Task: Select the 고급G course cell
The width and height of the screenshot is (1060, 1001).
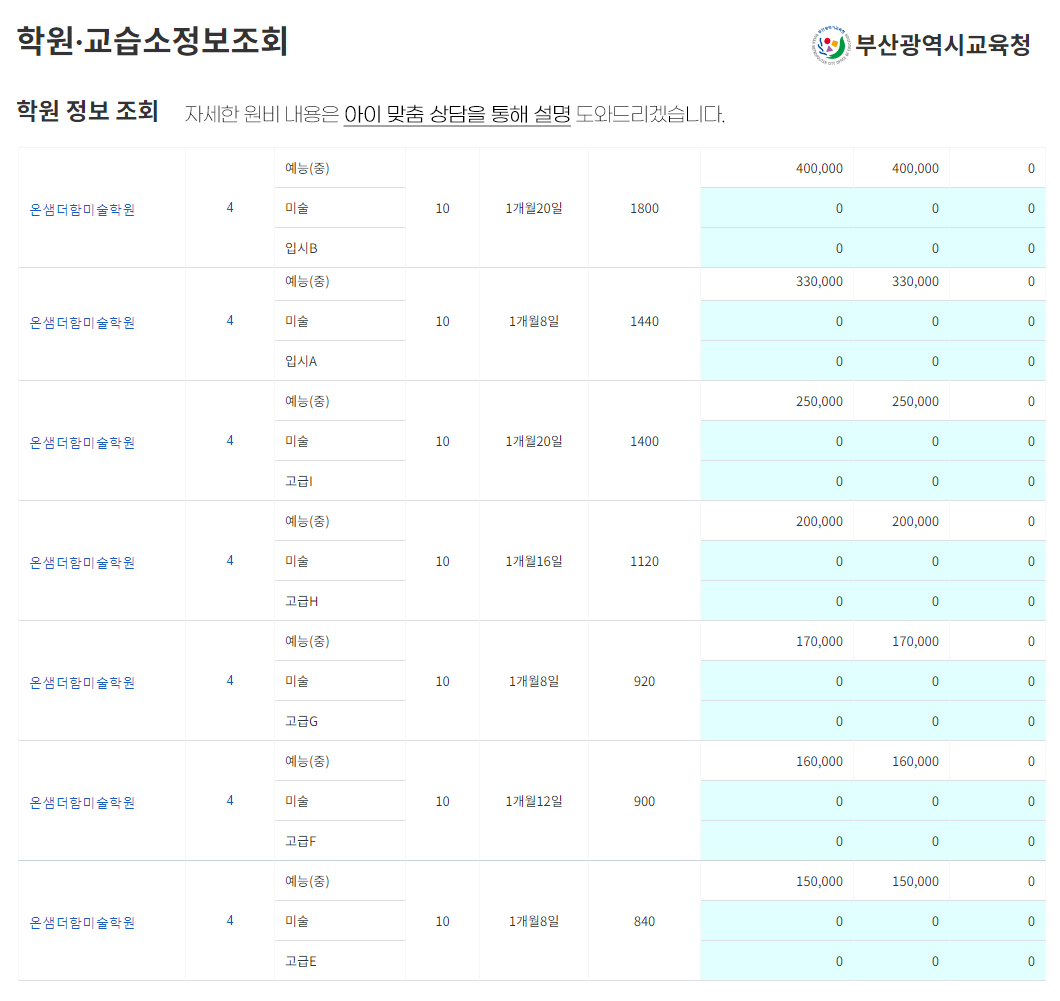Action: [301, 721]
